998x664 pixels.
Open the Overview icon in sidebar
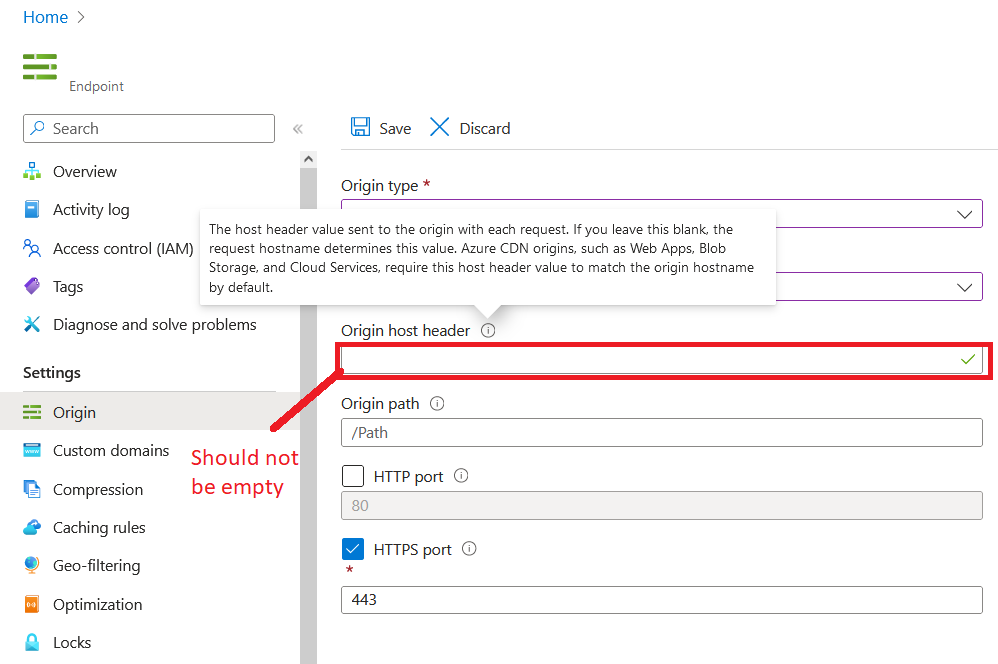[x=30, y=171]
